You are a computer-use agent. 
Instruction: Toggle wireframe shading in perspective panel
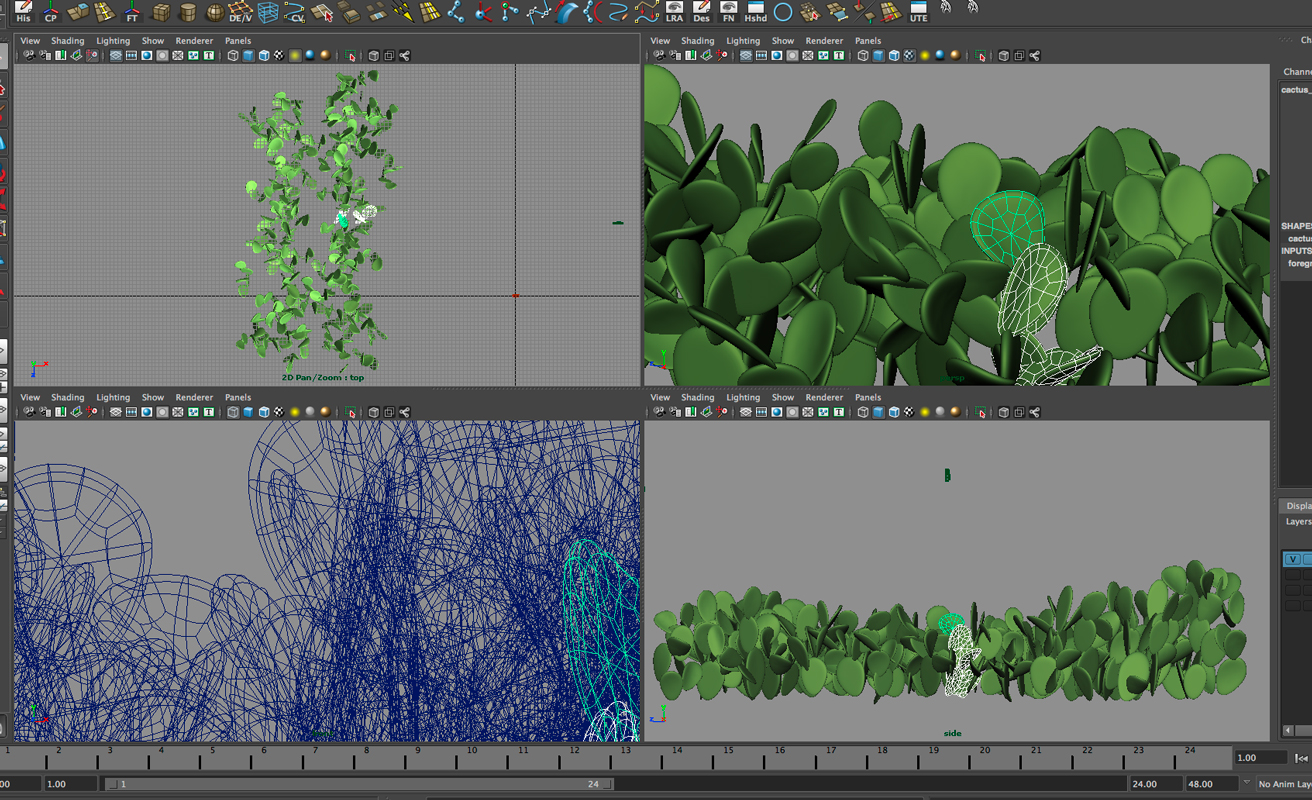tap(863, 56)
